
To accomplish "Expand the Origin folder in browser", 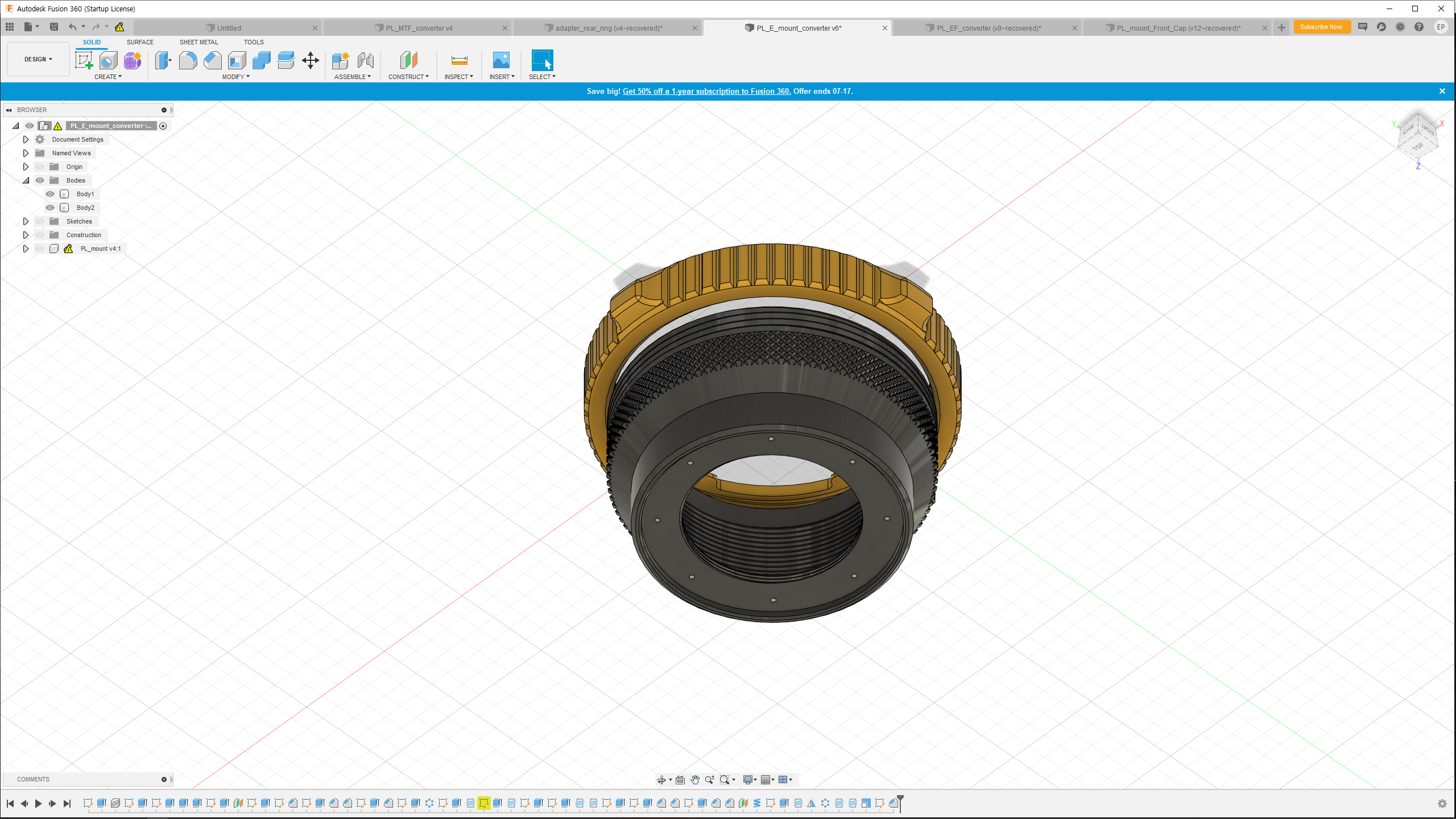I will pyautogui.click(x=26, y=167).
